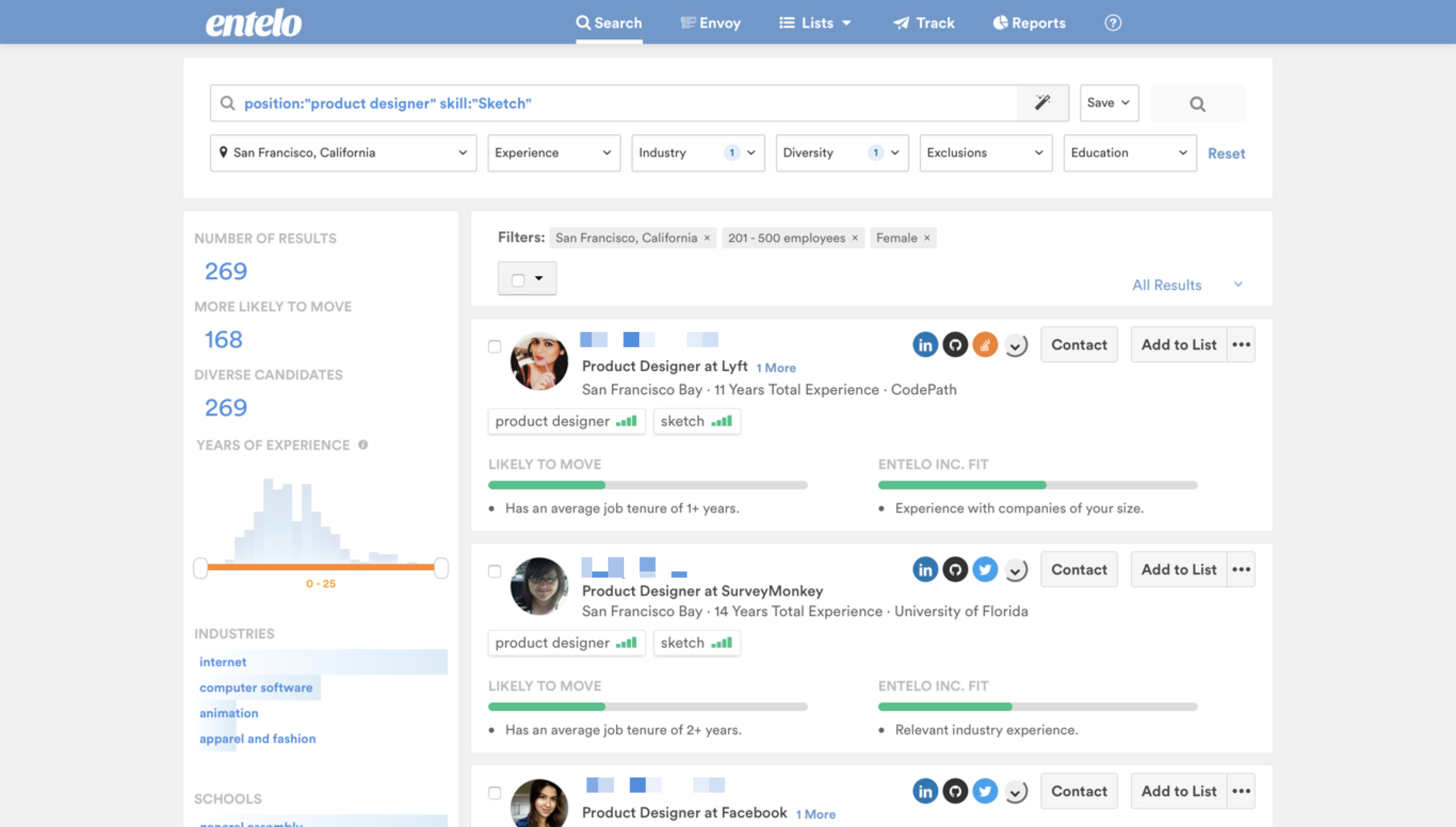The height and width of the screenshot is (827, 1456).
Task: Check the Lyft product designer candidate checkbox
Action: (x=495, y=346)
